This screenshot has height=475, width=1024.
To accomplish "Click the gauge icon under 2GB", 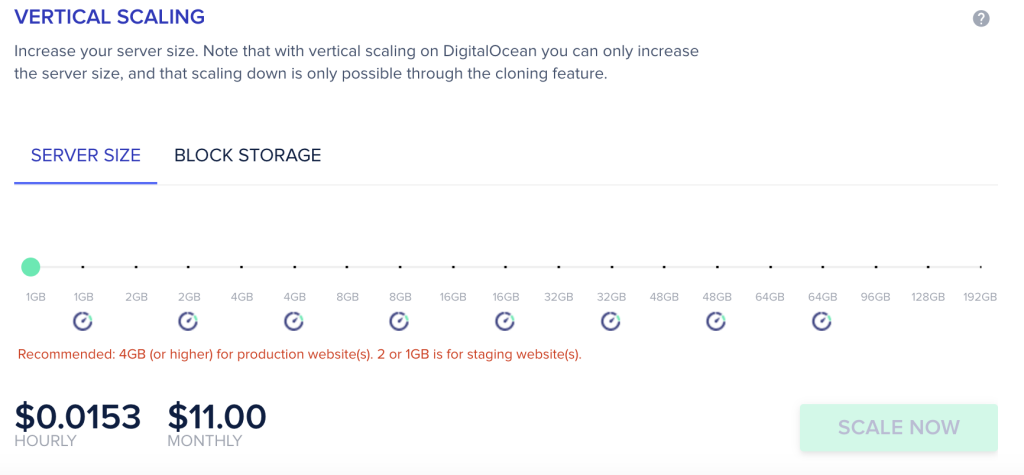I will (x=188, y=321).
